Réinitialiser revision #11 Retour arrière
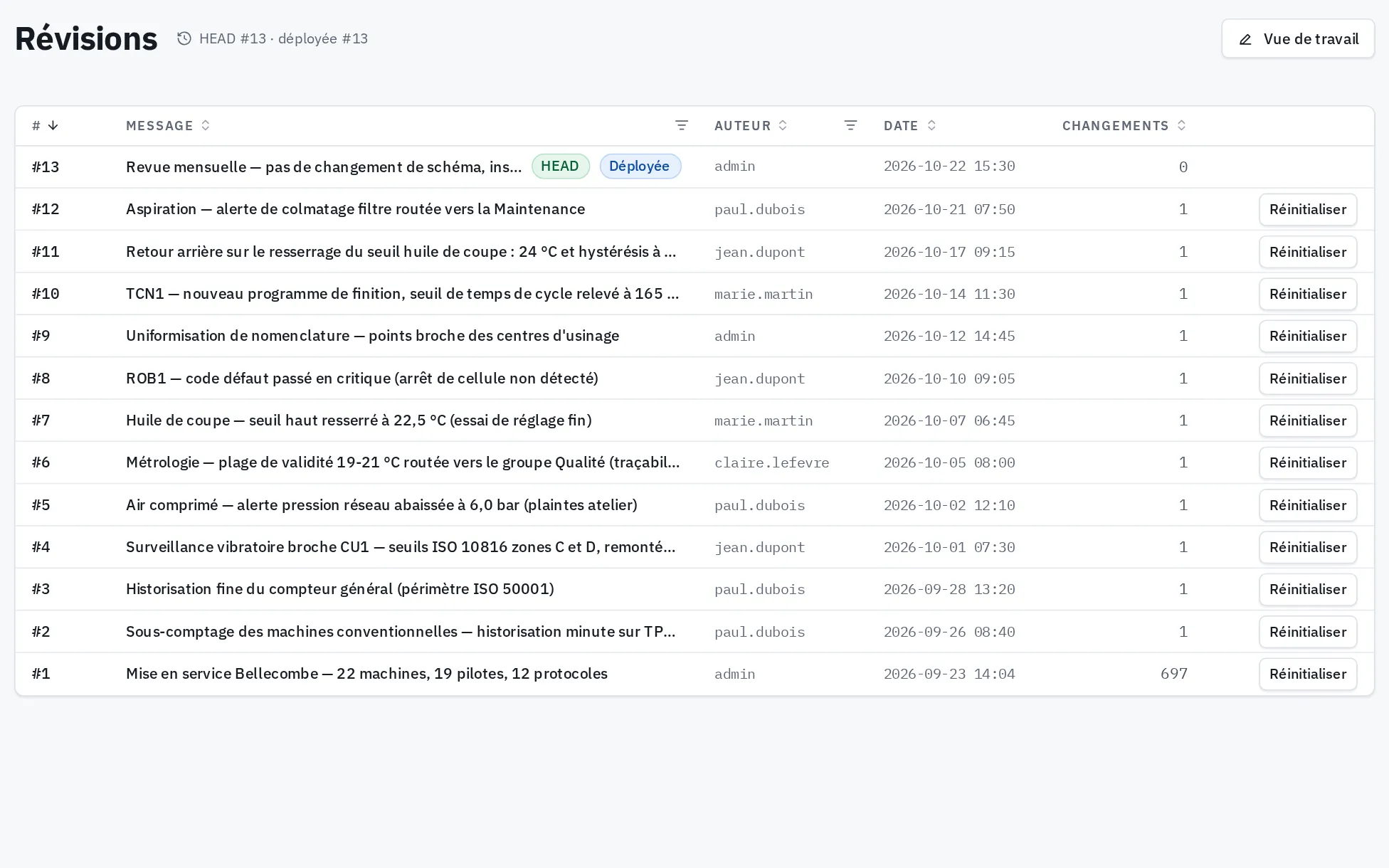The image size is (1389, 868). tap(1308, 252)
